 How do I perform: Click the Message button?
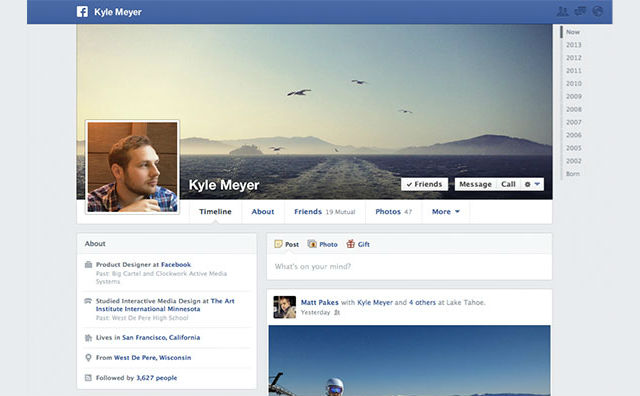tap(476, 184)
